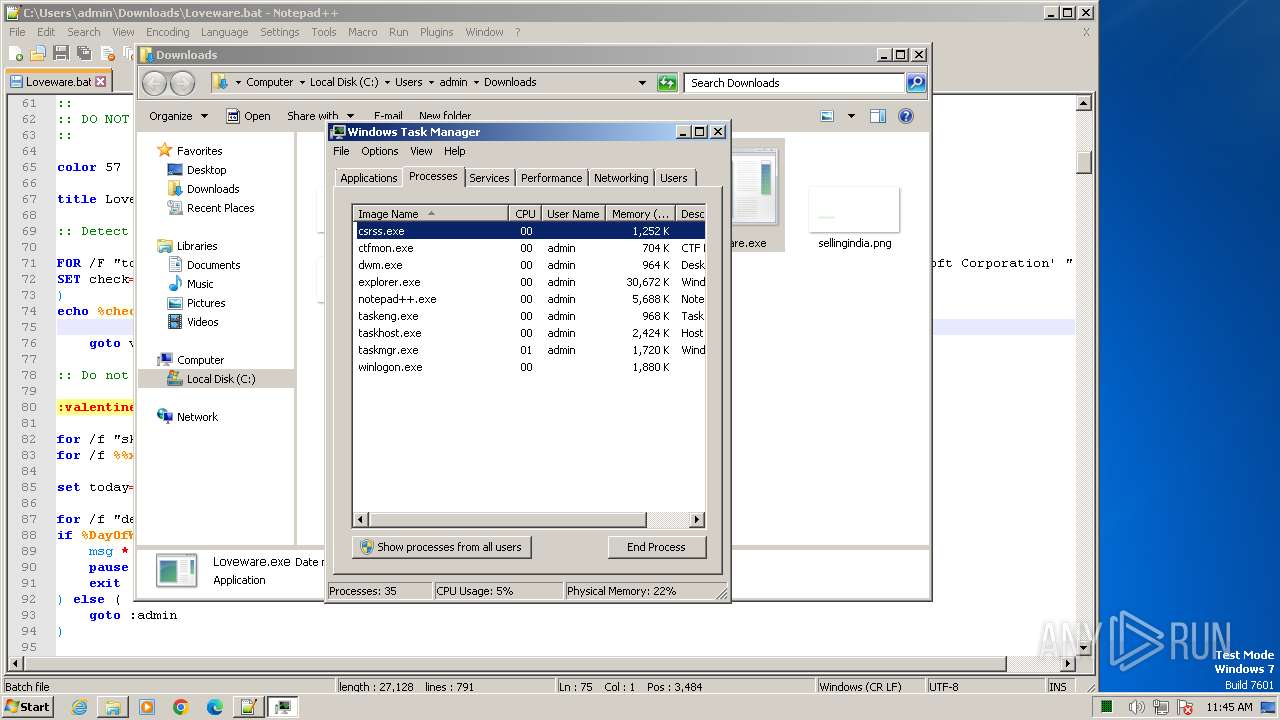Expand the Users breadcrumb arrow
Viewport: 1280px width, 720px height.
coord(431,83)
